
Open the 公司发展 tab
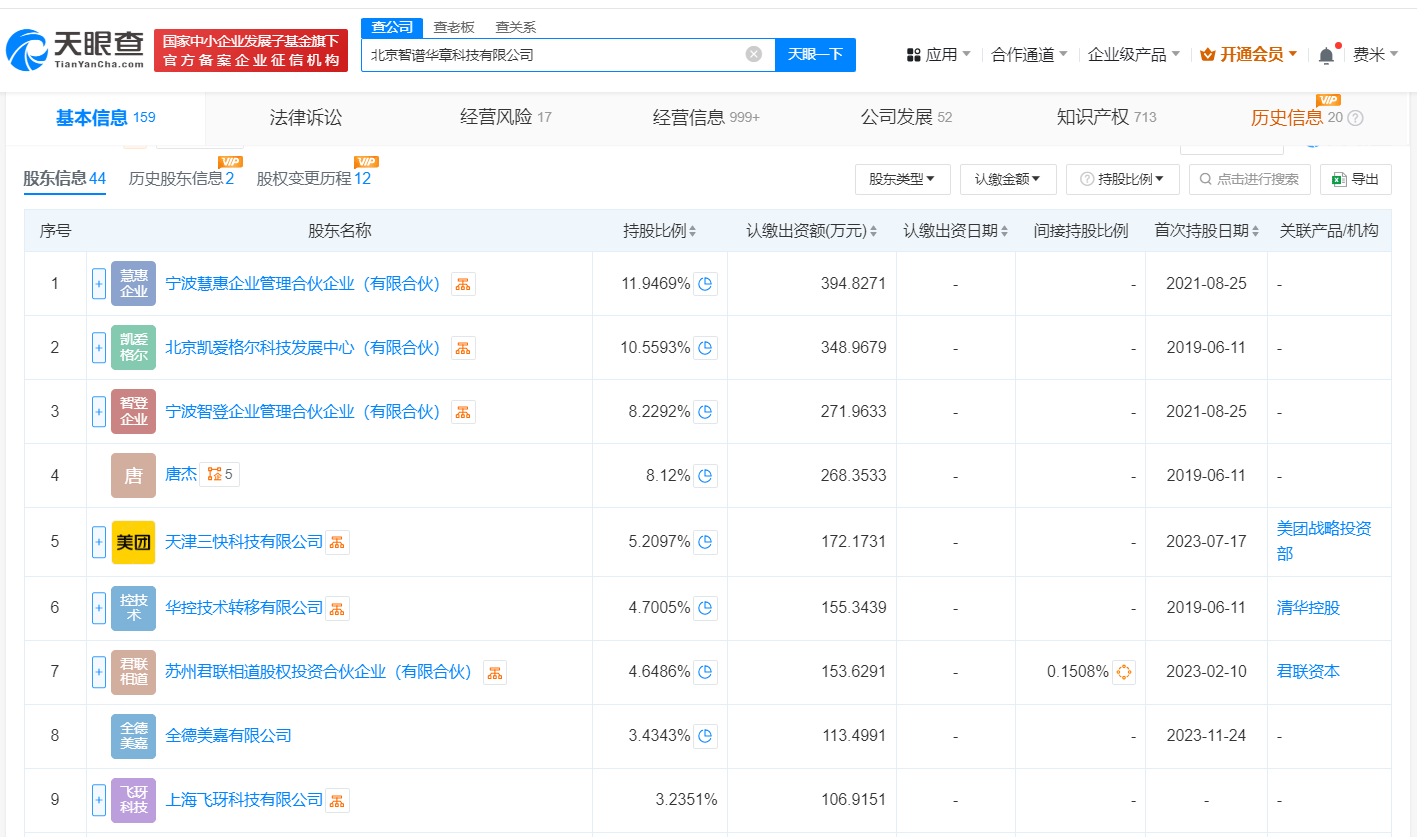point(906,118)
